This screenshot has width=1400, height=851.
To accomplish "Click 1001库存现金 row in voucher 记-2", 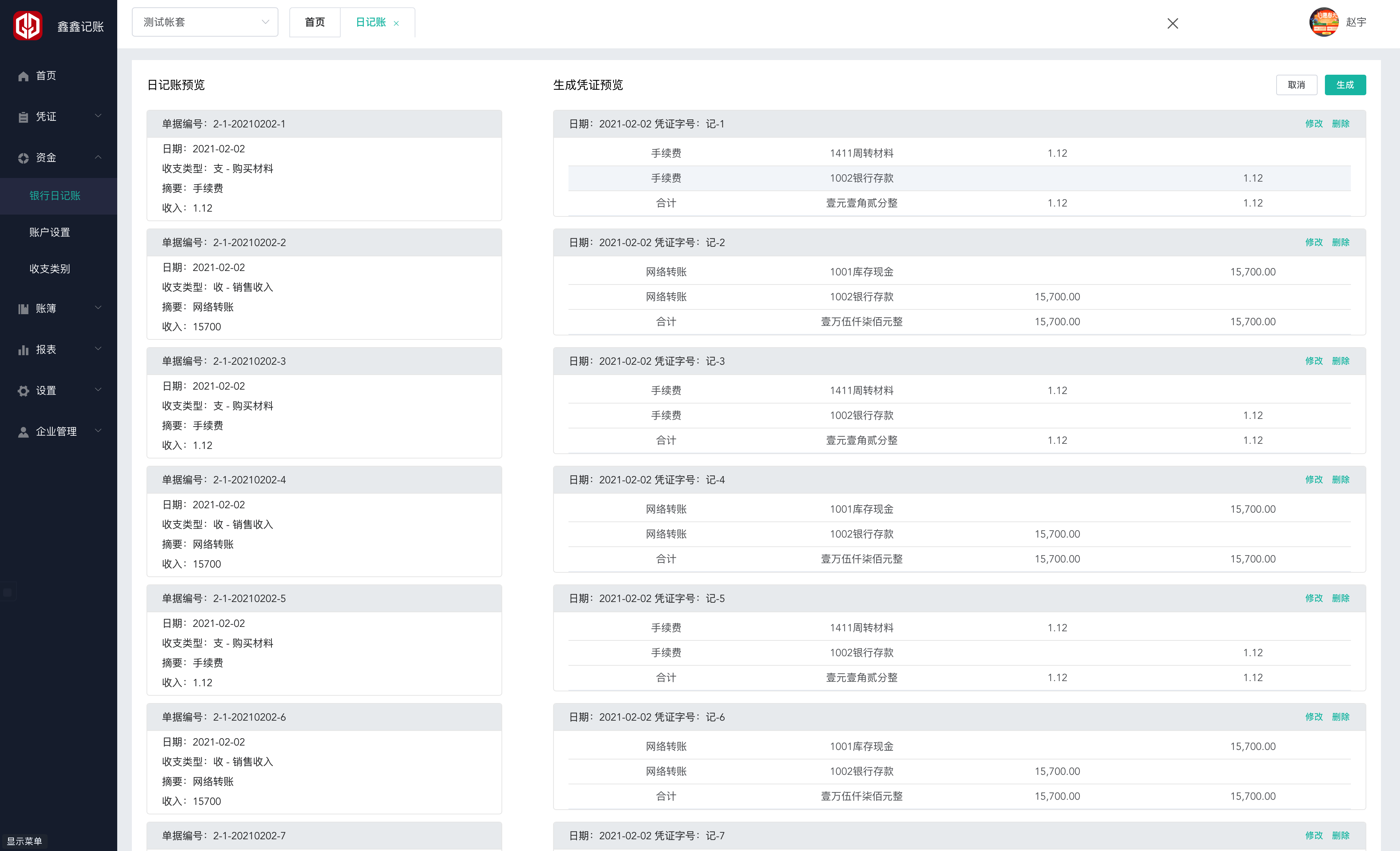I will (959, 272).
